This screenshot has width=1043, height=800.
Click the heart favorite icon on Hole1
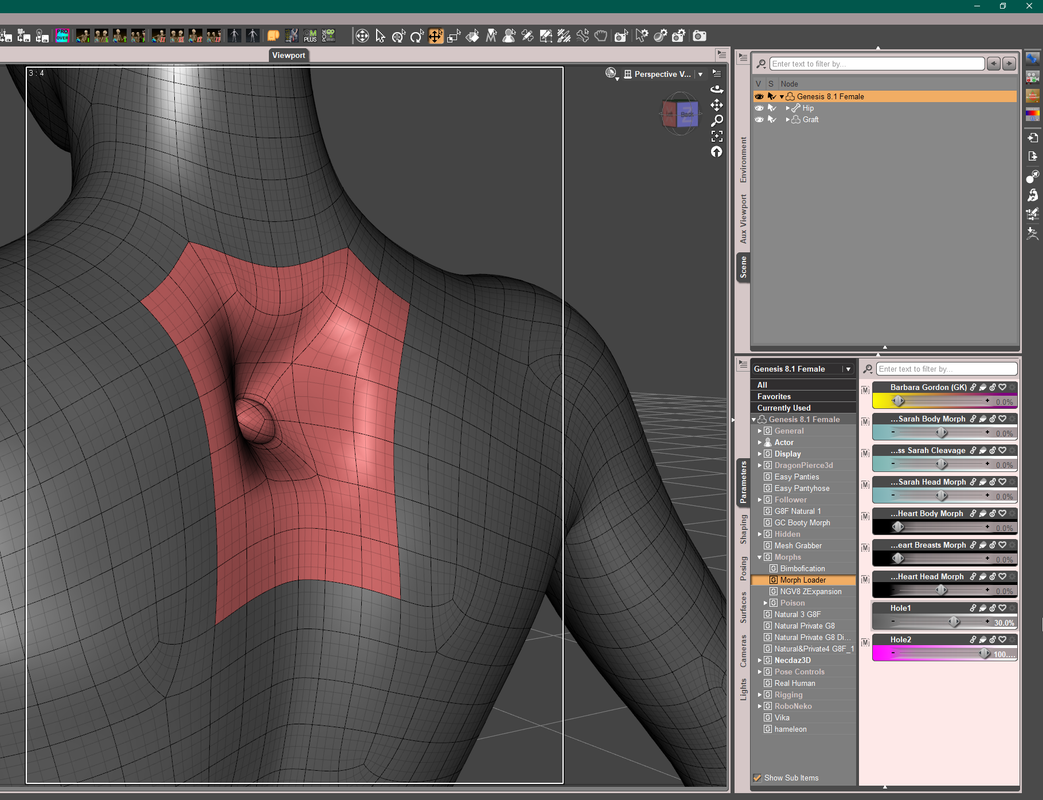[x=1002, y=608]
